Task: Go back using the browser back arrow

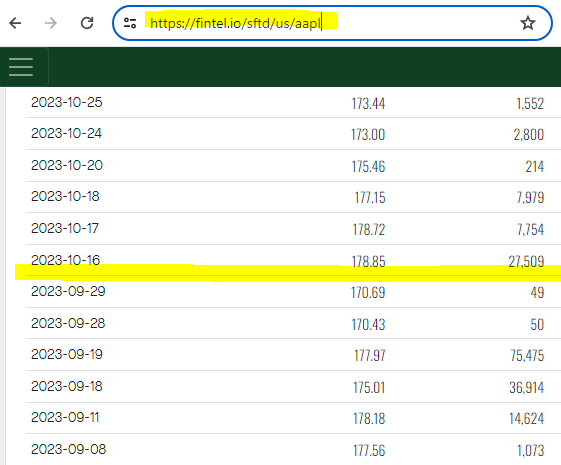Action: coord(15,23)
